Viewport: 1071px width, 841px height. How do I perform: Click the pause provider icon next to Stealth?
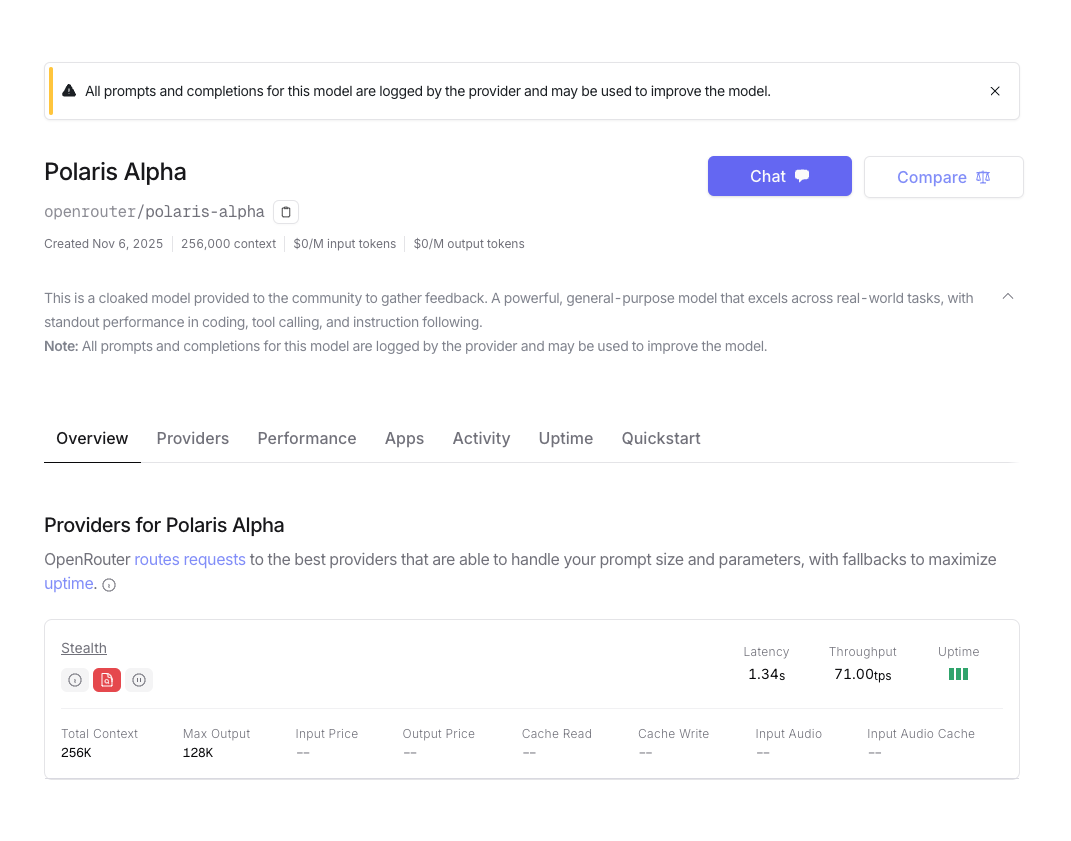(x=139, y=680)
